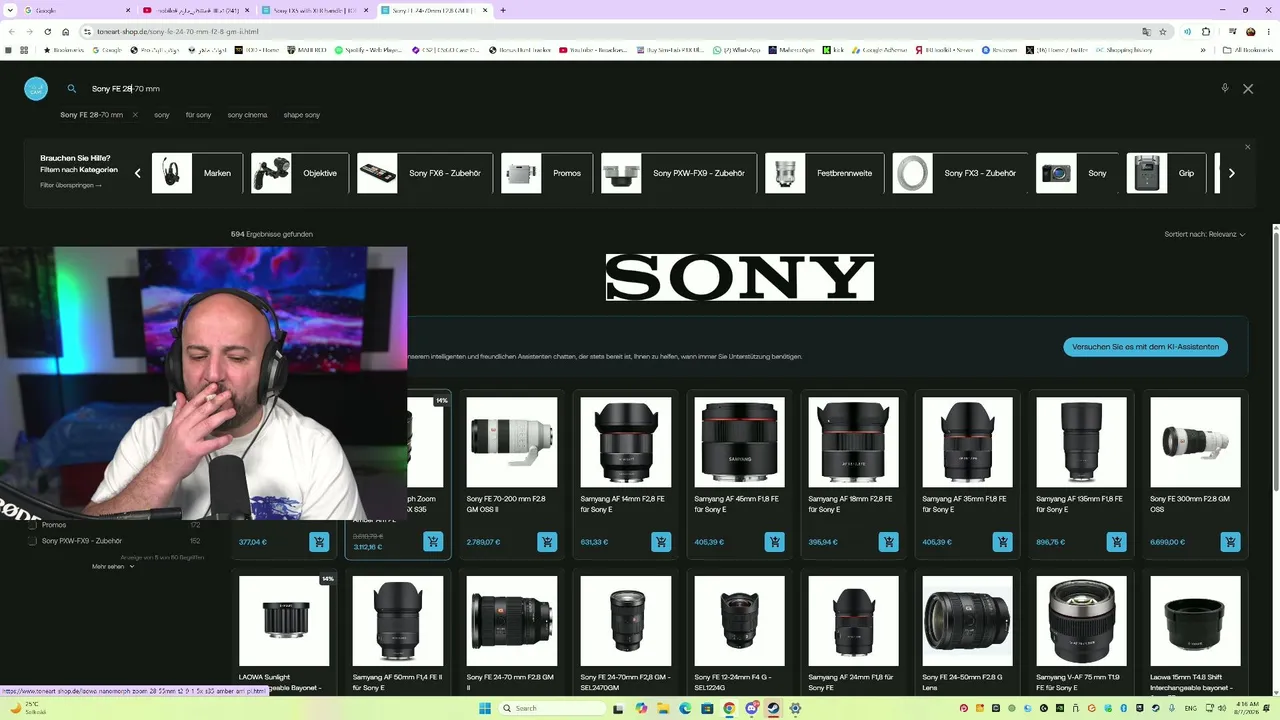Open the WhatsApp bookmark
1280x720 pixels.
pos(736,50)
